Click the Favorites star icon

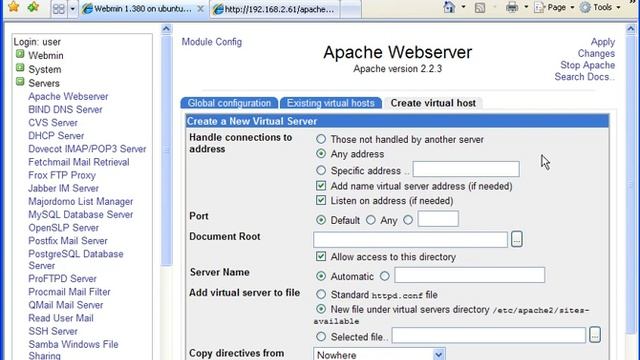[x=13, y=7]
